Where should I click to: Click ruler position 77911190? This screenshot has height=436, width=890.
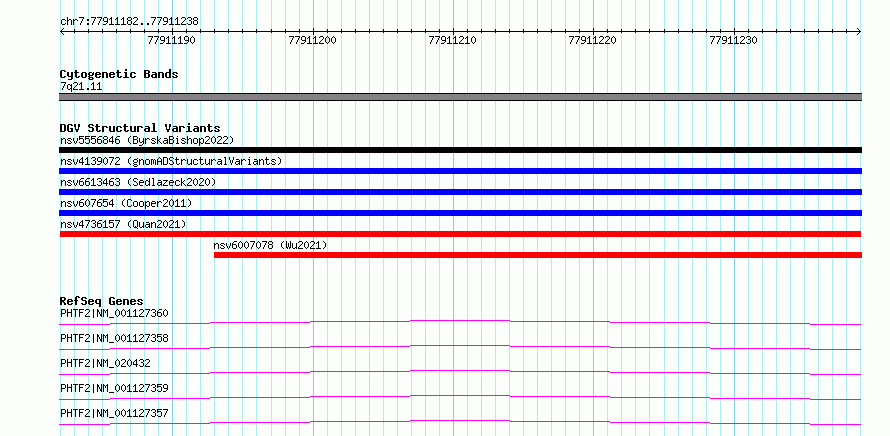click(171, 40)
